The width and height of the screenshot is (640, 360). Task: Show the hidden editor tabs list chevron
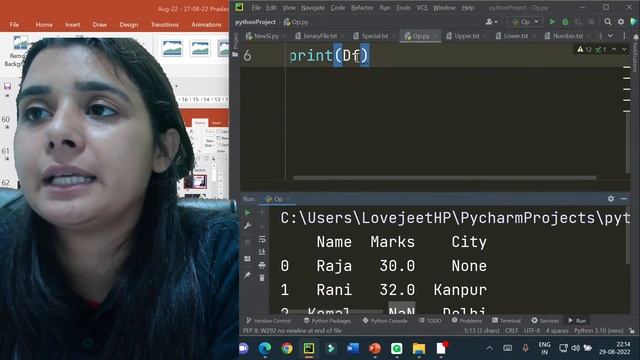(x=610, y=36)
